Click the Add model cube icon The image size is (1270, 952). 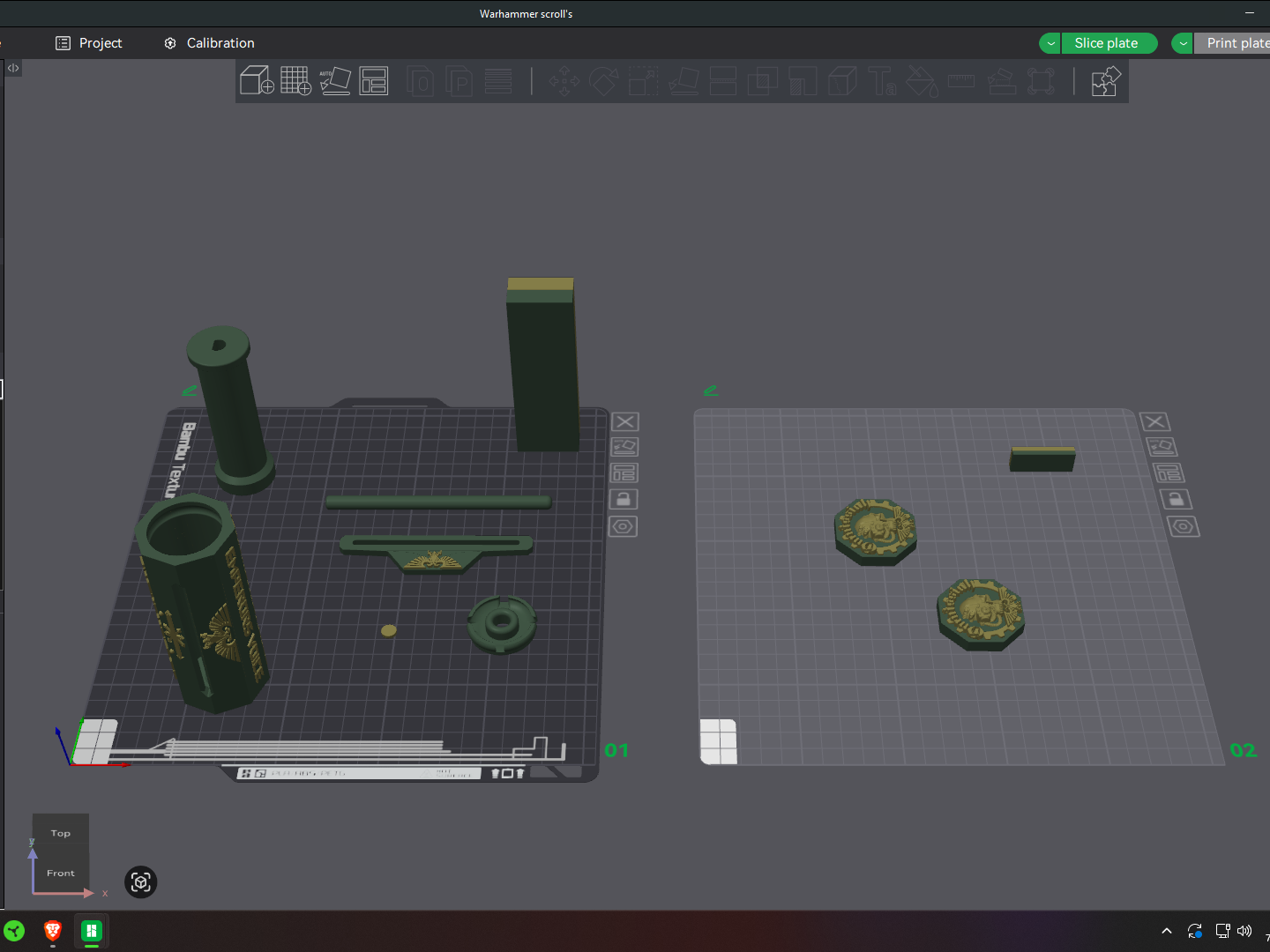pos(257,80)
